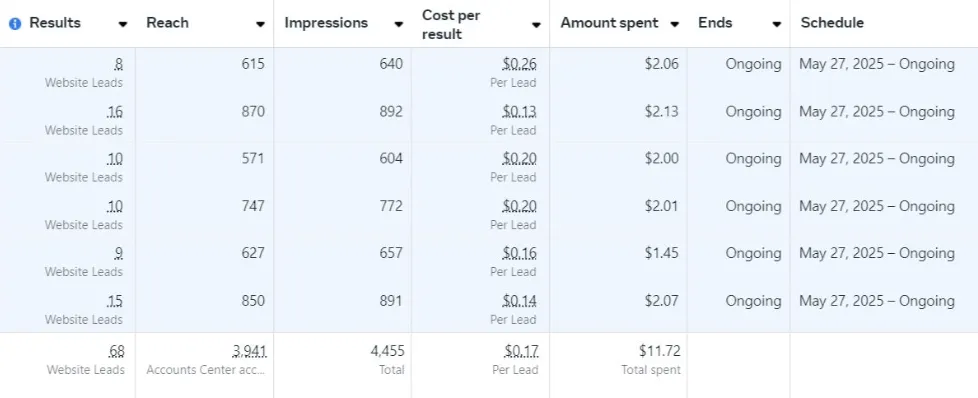Open the Reach column dropdown arrow

(260, 24)
